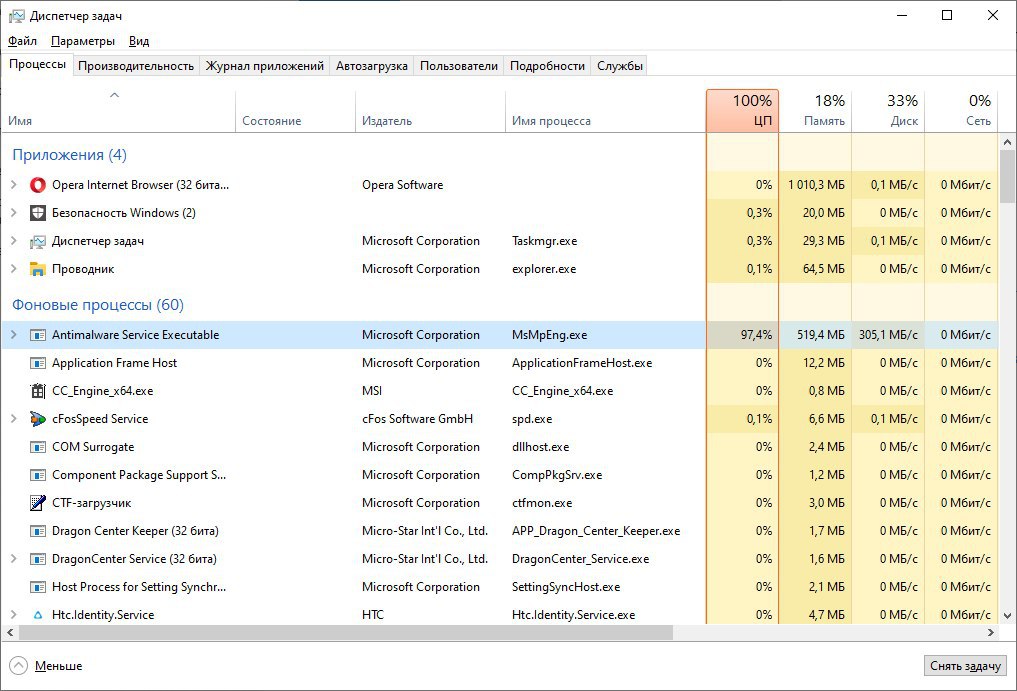1017x691 pixels.
Task: Sort by the Память column header
Action: click(x=815, y=111)
